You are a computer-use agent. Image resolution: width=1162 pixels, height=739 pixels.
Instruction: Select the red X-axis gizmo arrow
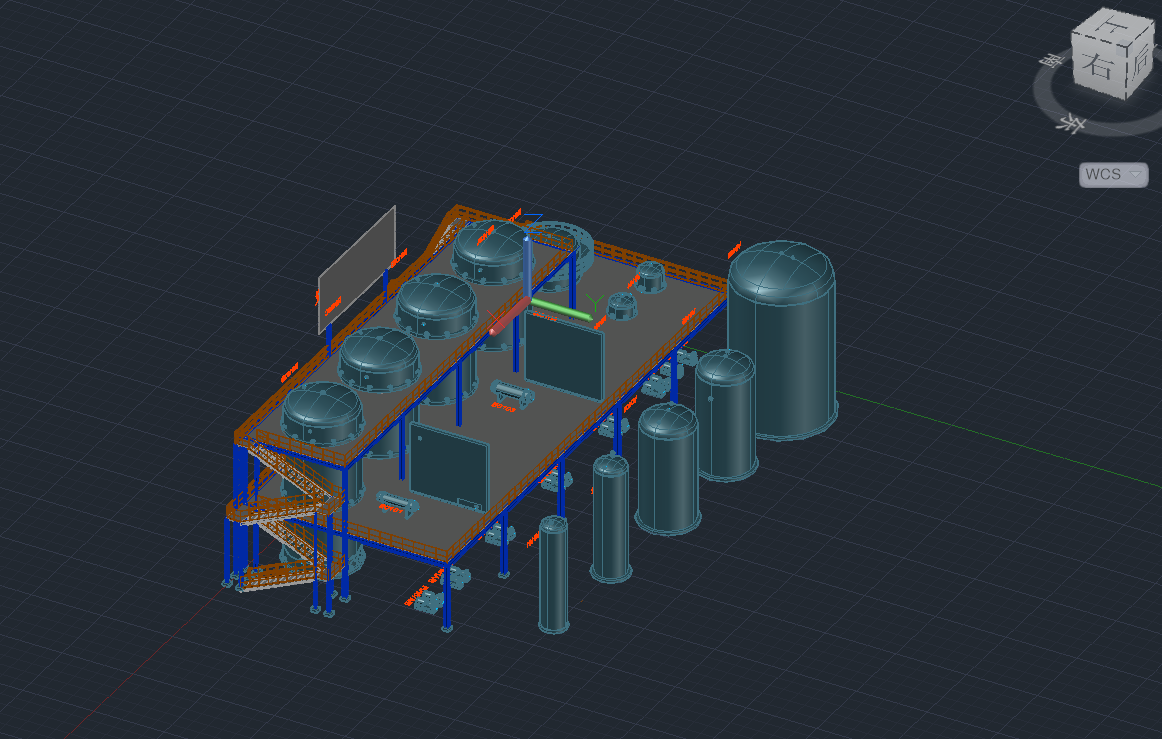(510, 317)
